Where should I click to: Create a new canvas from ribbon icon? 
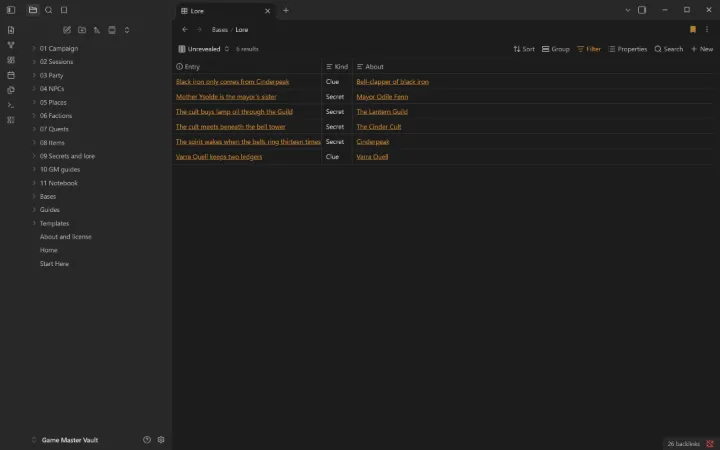click(11, 60)
